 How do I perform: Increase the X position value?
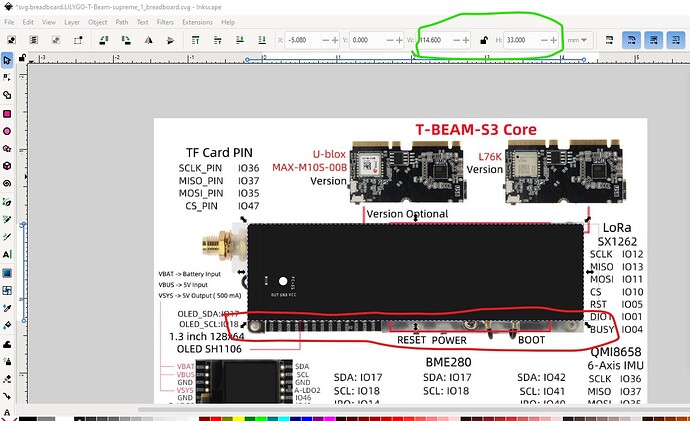335,40
